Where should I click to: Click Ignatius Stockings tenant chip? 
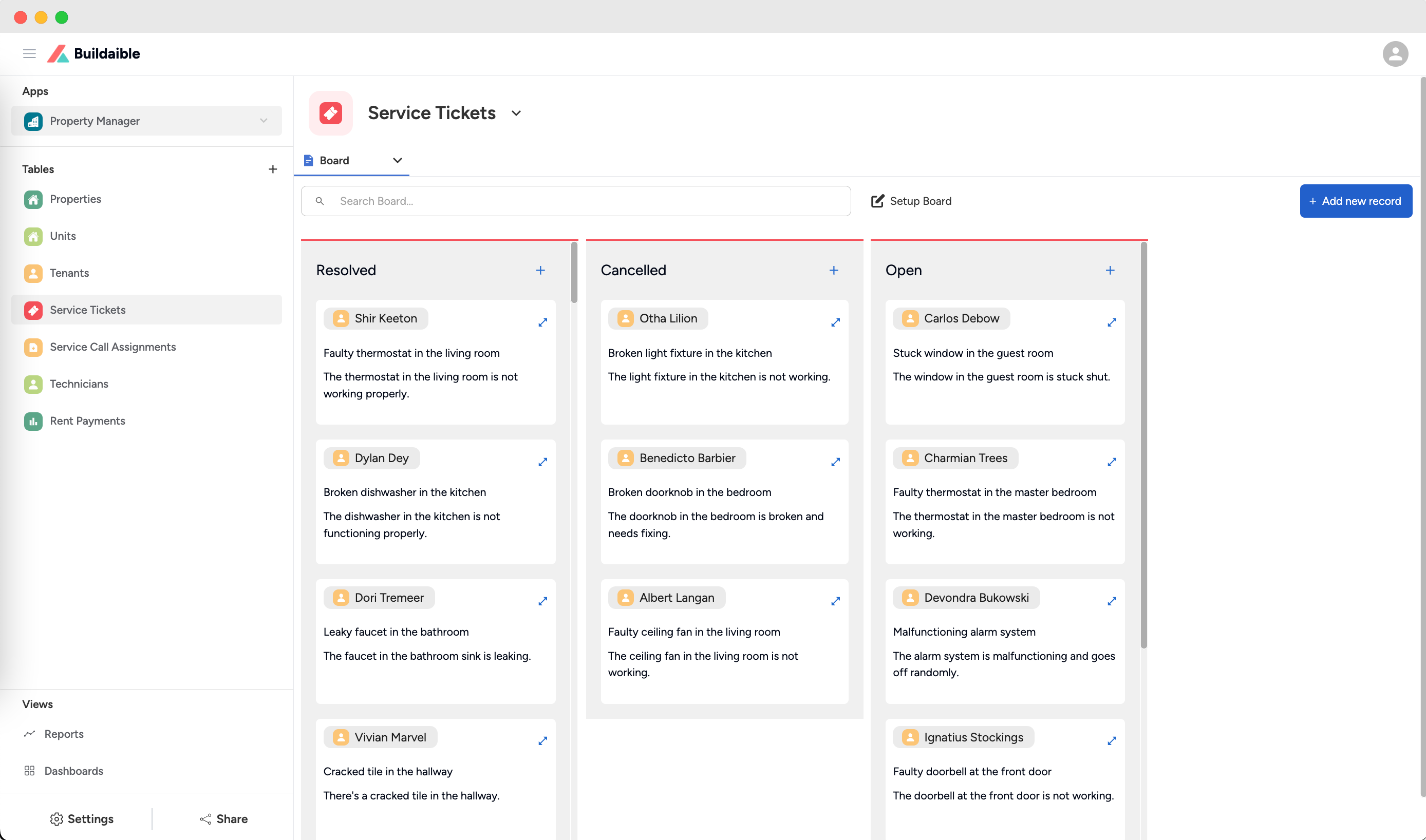point(963,737)
